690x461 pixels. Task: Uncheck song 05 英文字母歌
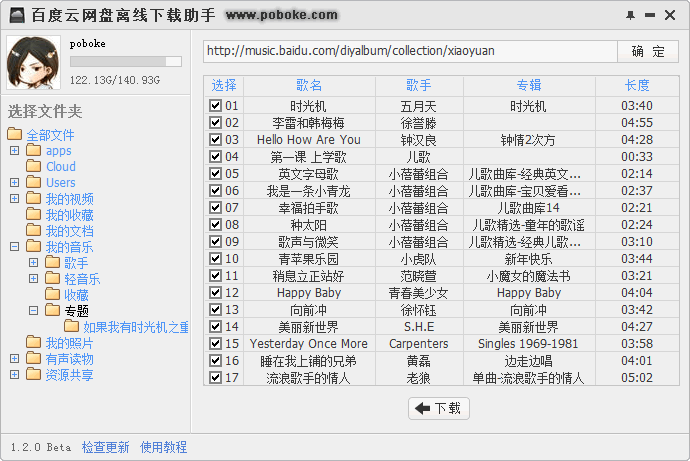coord(215,173)
